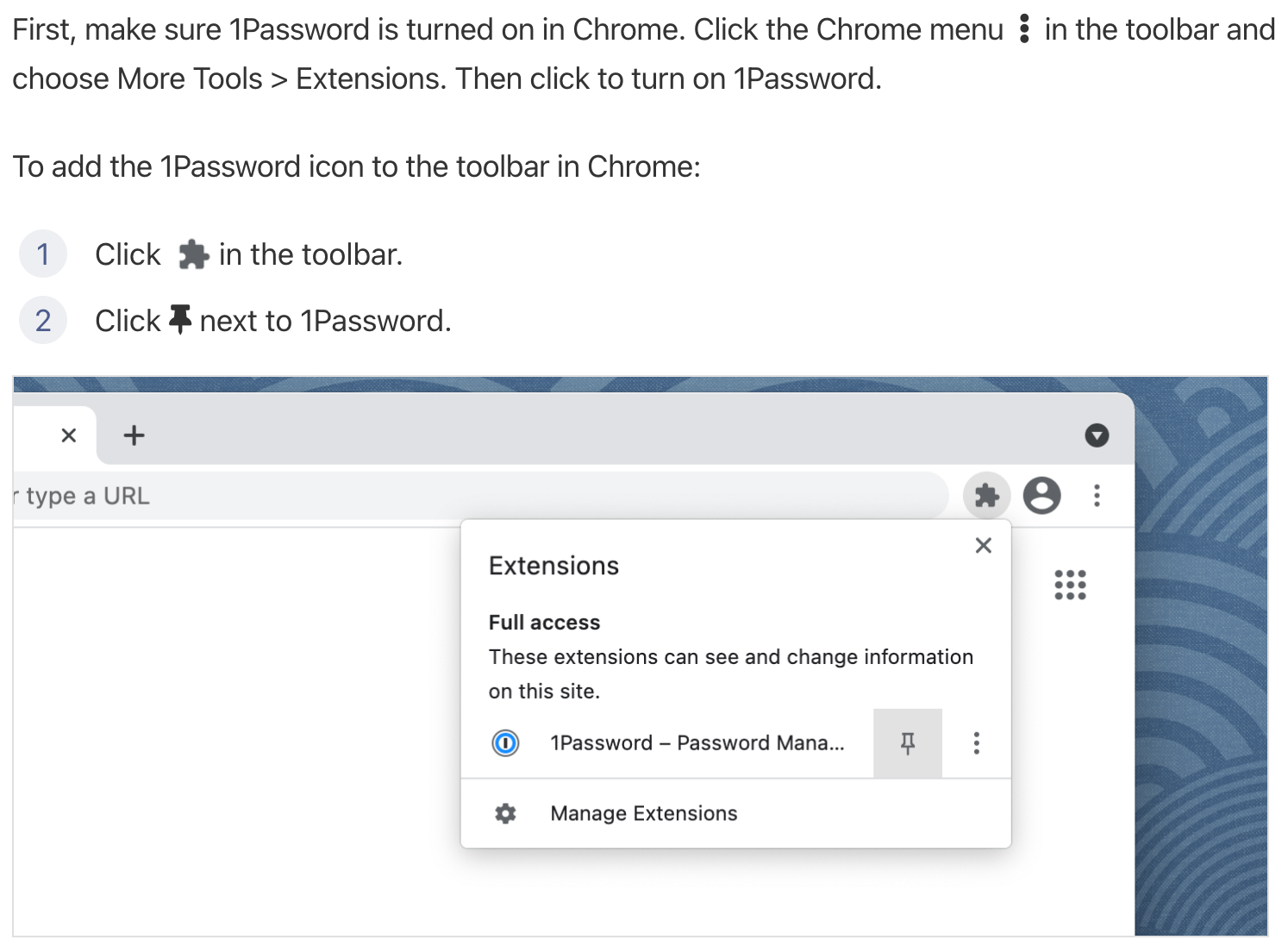The width and height of the screenshot is (1288, 946).
Task: Click the numbered badge for step 2
Action: (x=42, y=320)
